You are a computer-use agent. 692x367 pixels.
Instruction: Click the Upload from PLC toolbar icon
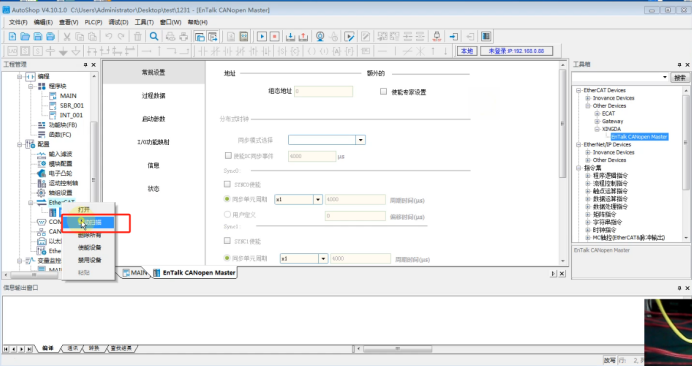(304, 37)
